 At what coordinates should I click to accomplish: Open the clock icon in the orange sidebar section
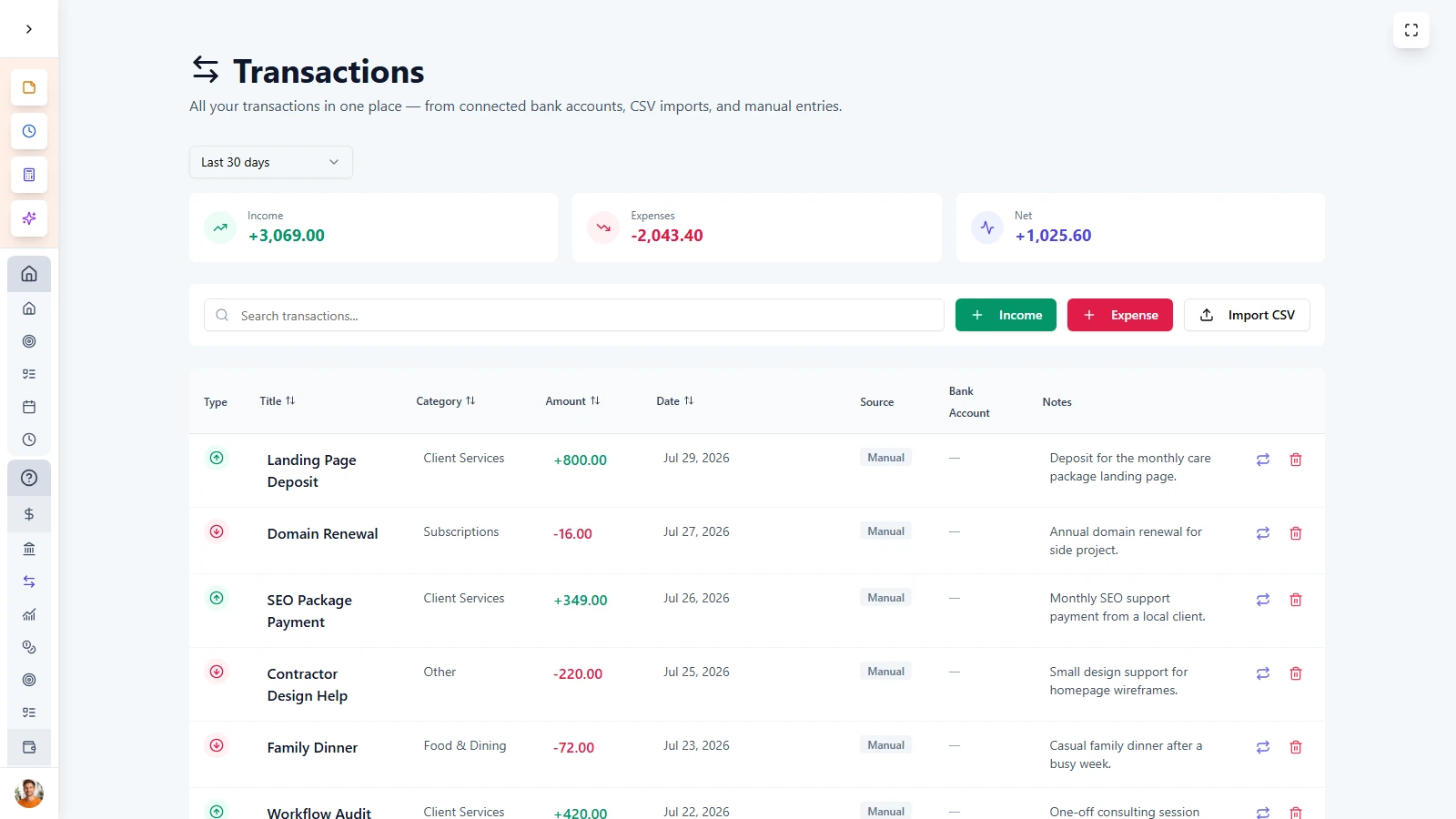pyautogui.click(x=29, y=131)
